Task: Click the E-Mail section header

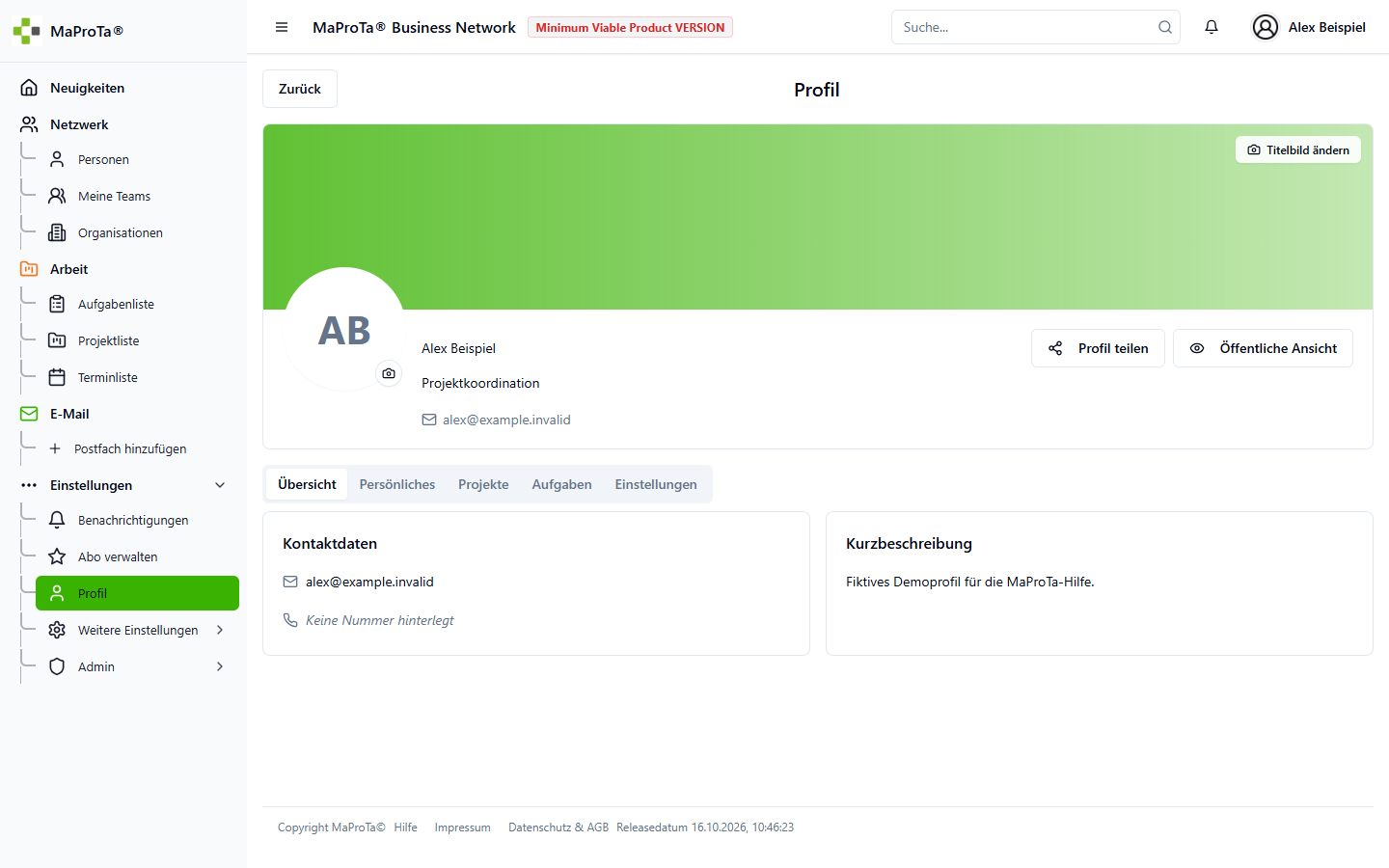Action: [123, 414]
